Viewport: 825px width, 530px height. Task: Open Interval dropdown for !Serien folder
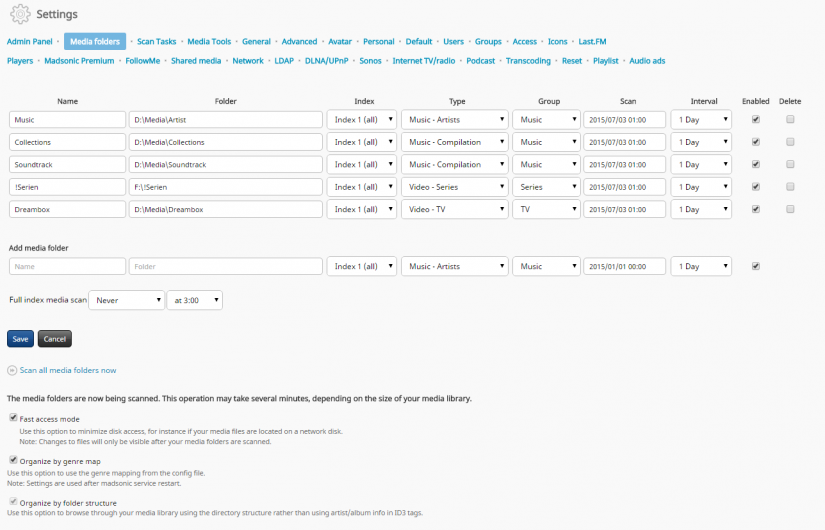701,187
